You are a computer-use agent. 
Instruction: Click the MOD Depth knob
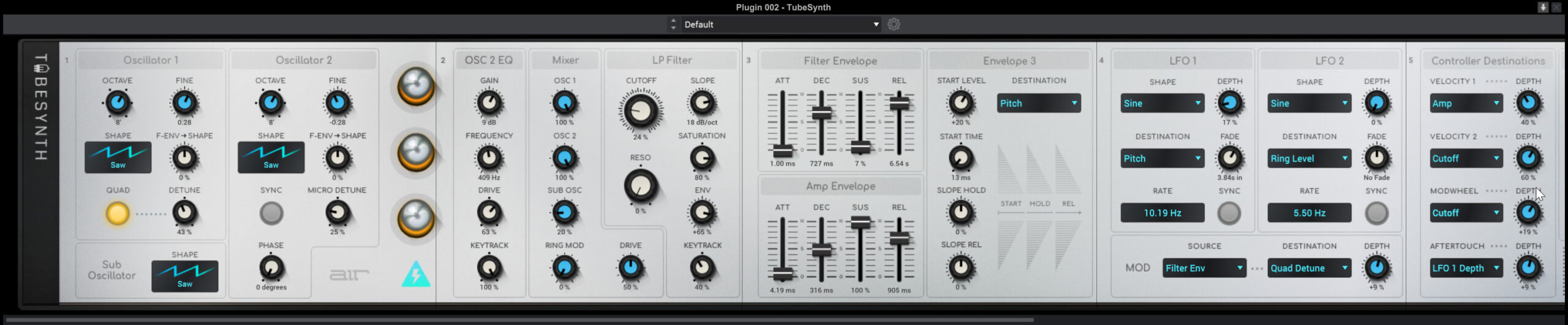point(1376,268)
